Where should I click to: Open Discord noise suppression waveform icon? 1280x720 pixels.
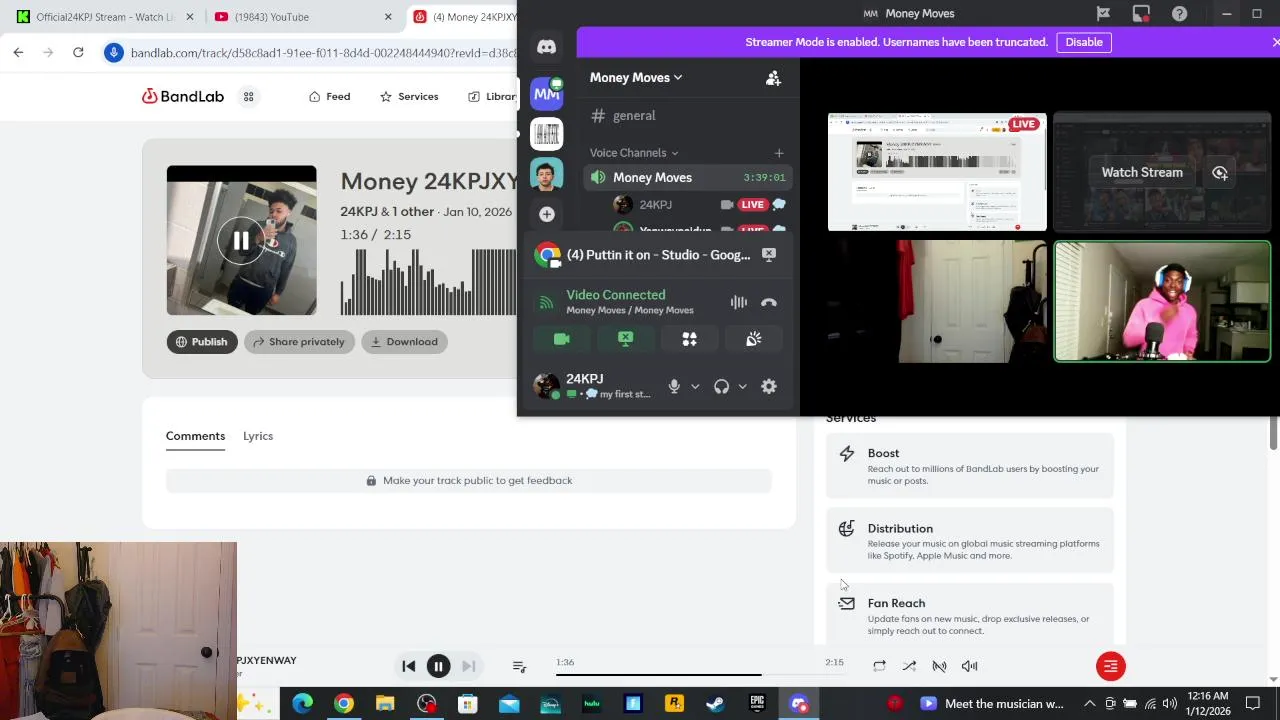point(738,302)
